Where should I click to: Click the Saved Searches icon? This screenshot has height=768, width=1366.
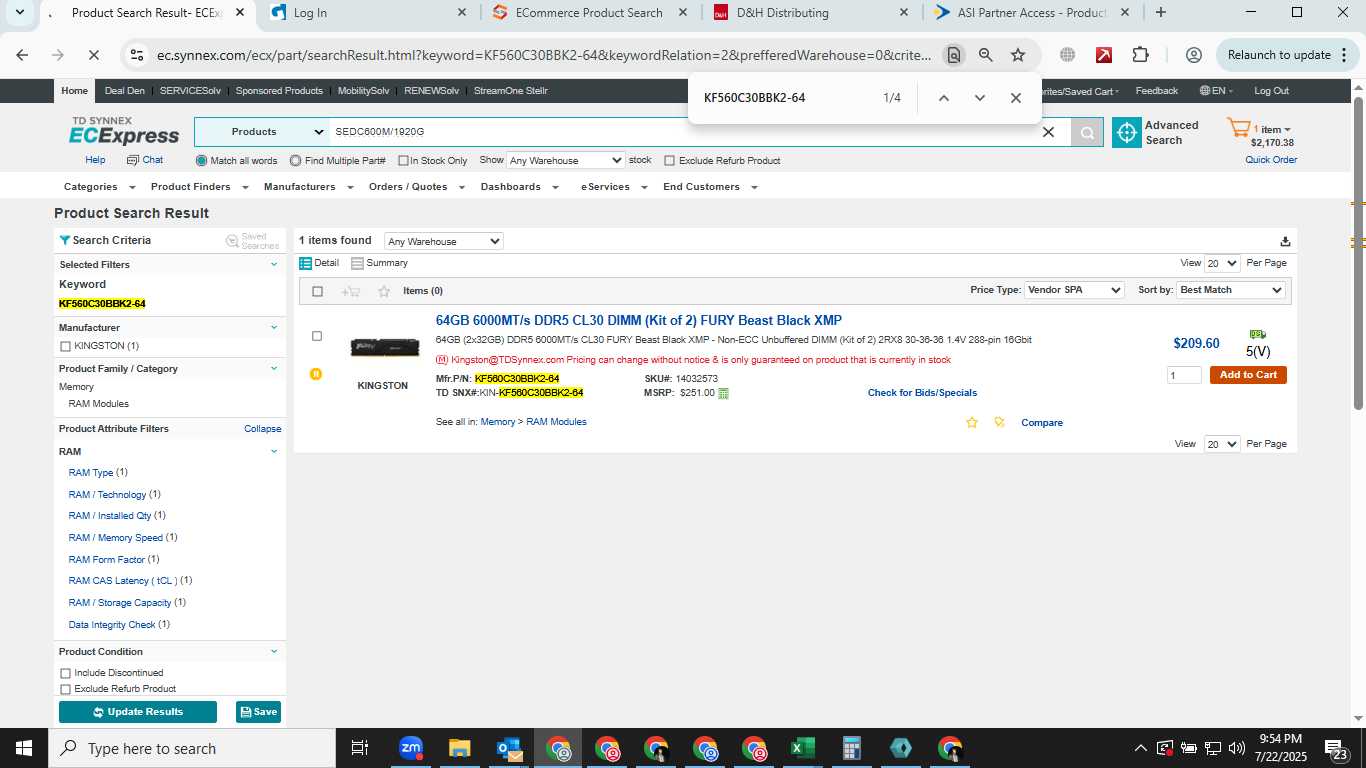[x=232, y=241]
